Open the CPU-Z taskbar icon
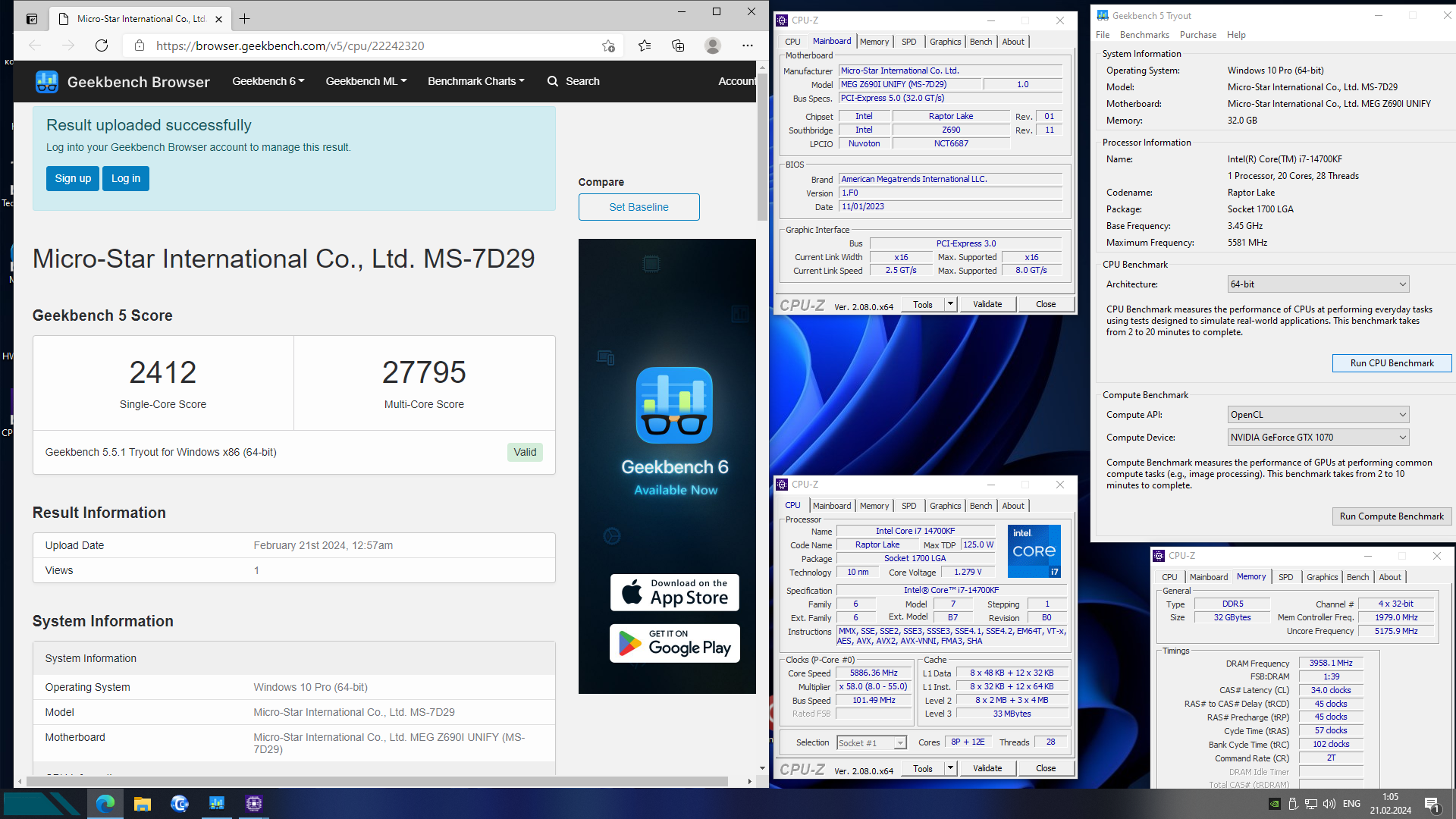1456x819 pixels. coord(254,803)
